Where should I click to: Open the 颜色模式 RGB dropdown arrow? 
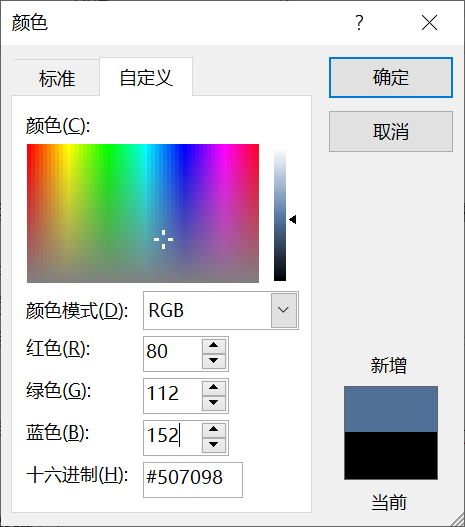click(284, 310)
